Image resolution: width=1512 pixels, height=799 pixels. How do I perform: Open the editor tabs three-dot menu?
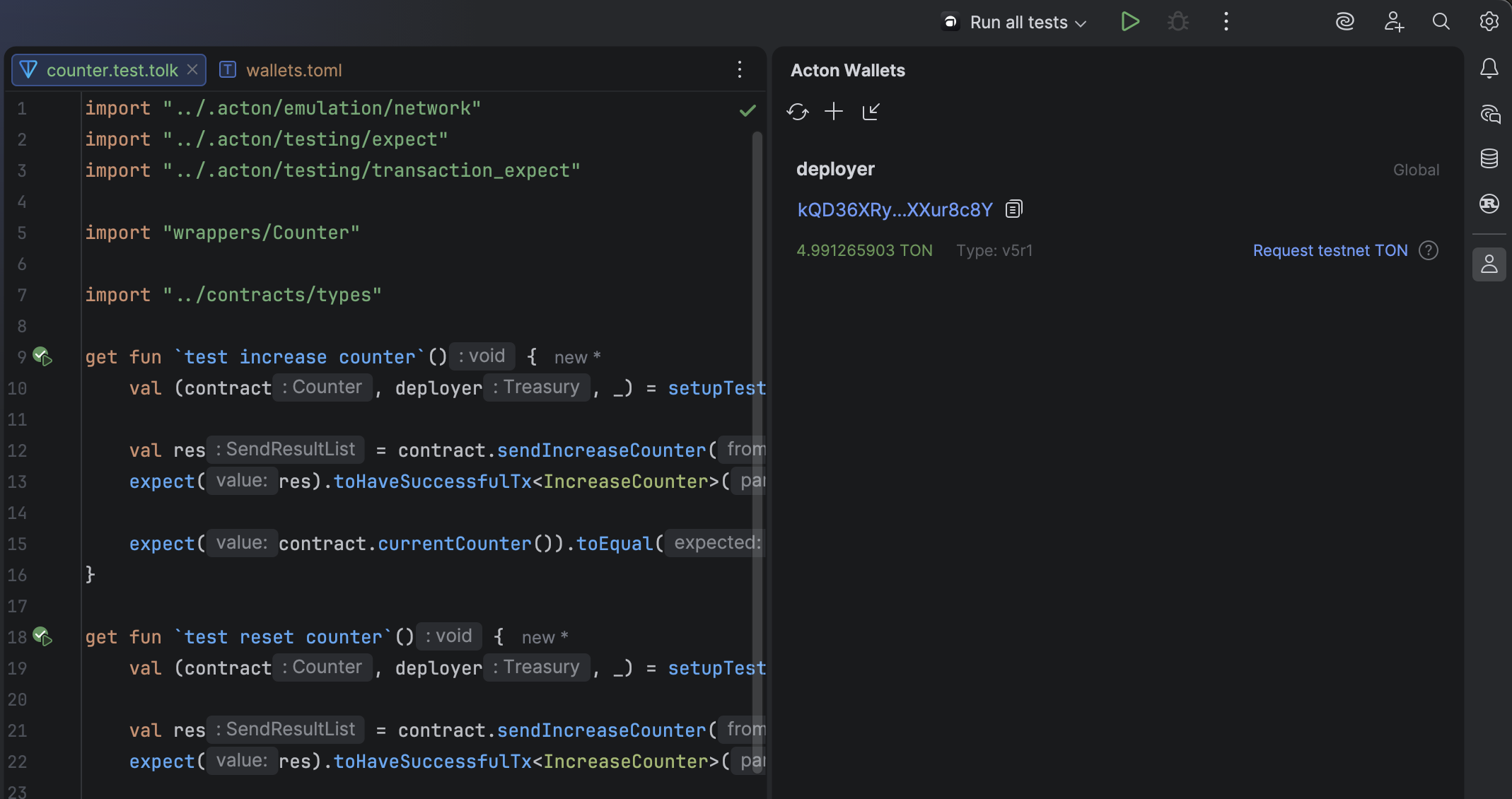pos(740,69)
